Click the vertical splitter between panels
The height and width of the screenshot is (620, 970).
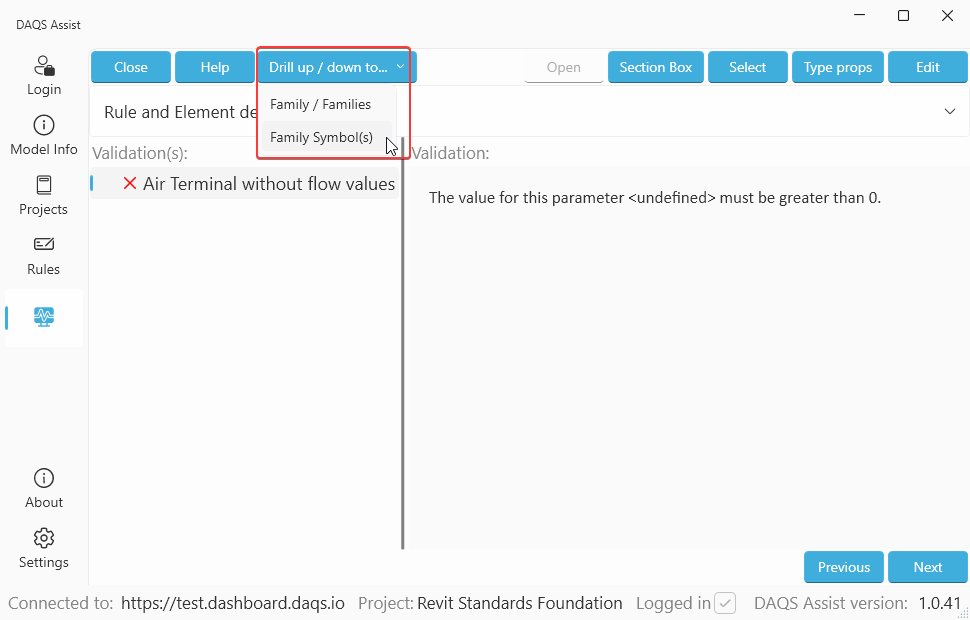403,350
